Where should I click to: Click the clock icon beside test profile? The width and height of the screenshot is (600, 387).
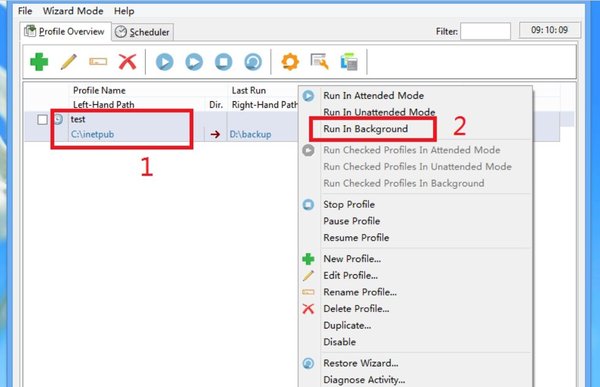tap(58, 119)
